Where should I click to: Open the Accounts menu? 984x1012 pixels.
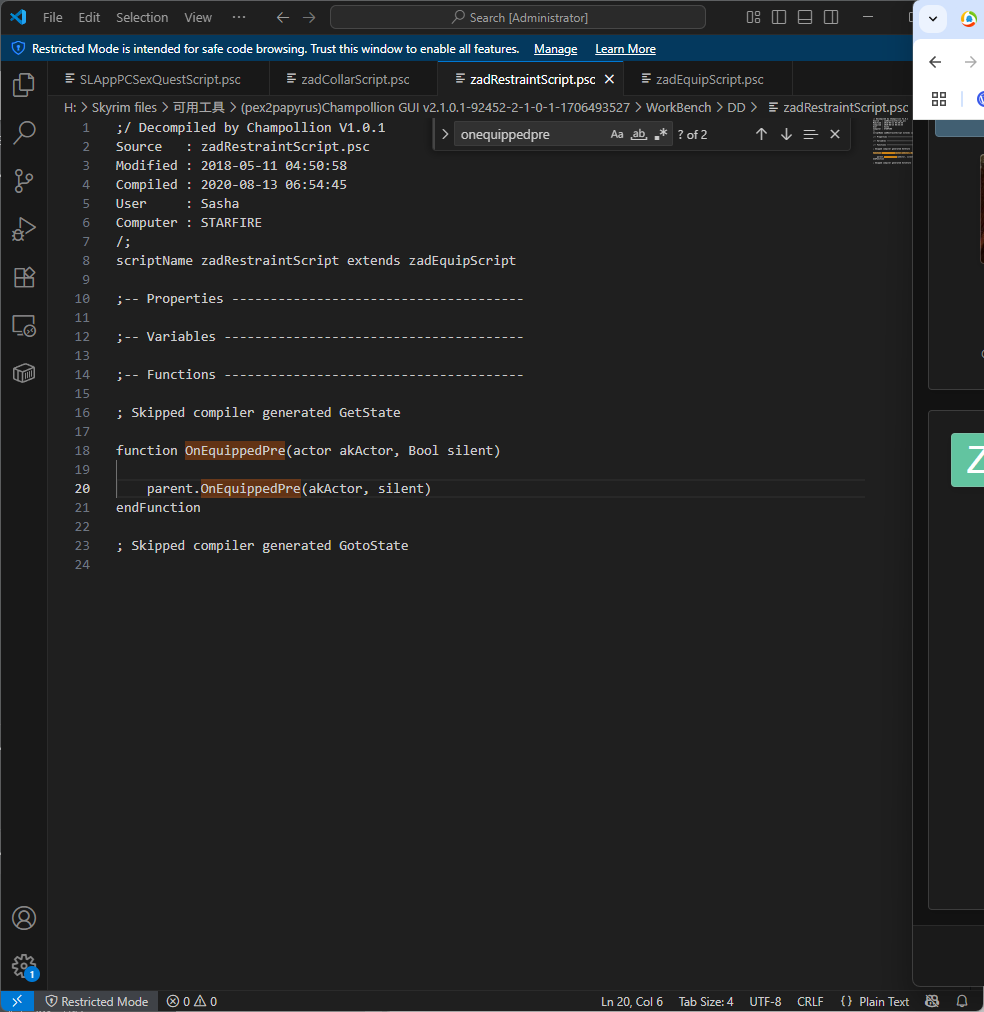pyautogui.click(x=24, y=918)
